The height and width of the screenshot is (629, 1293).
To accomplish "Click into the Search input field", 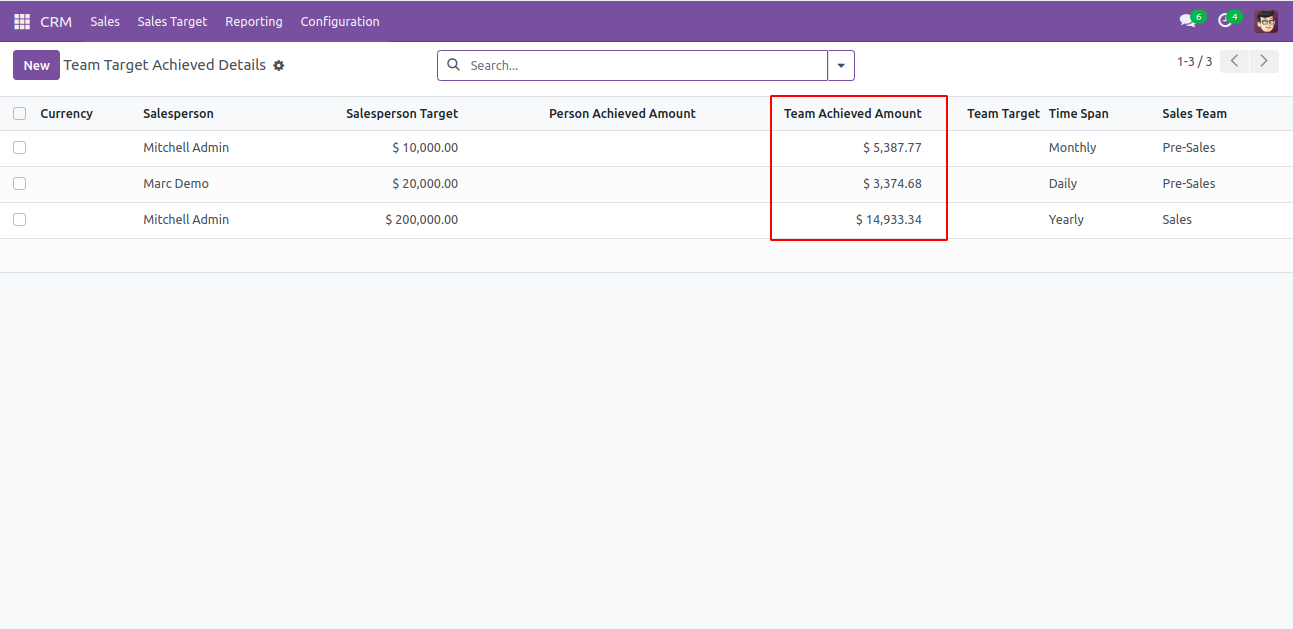I will [x=640, y=66].
